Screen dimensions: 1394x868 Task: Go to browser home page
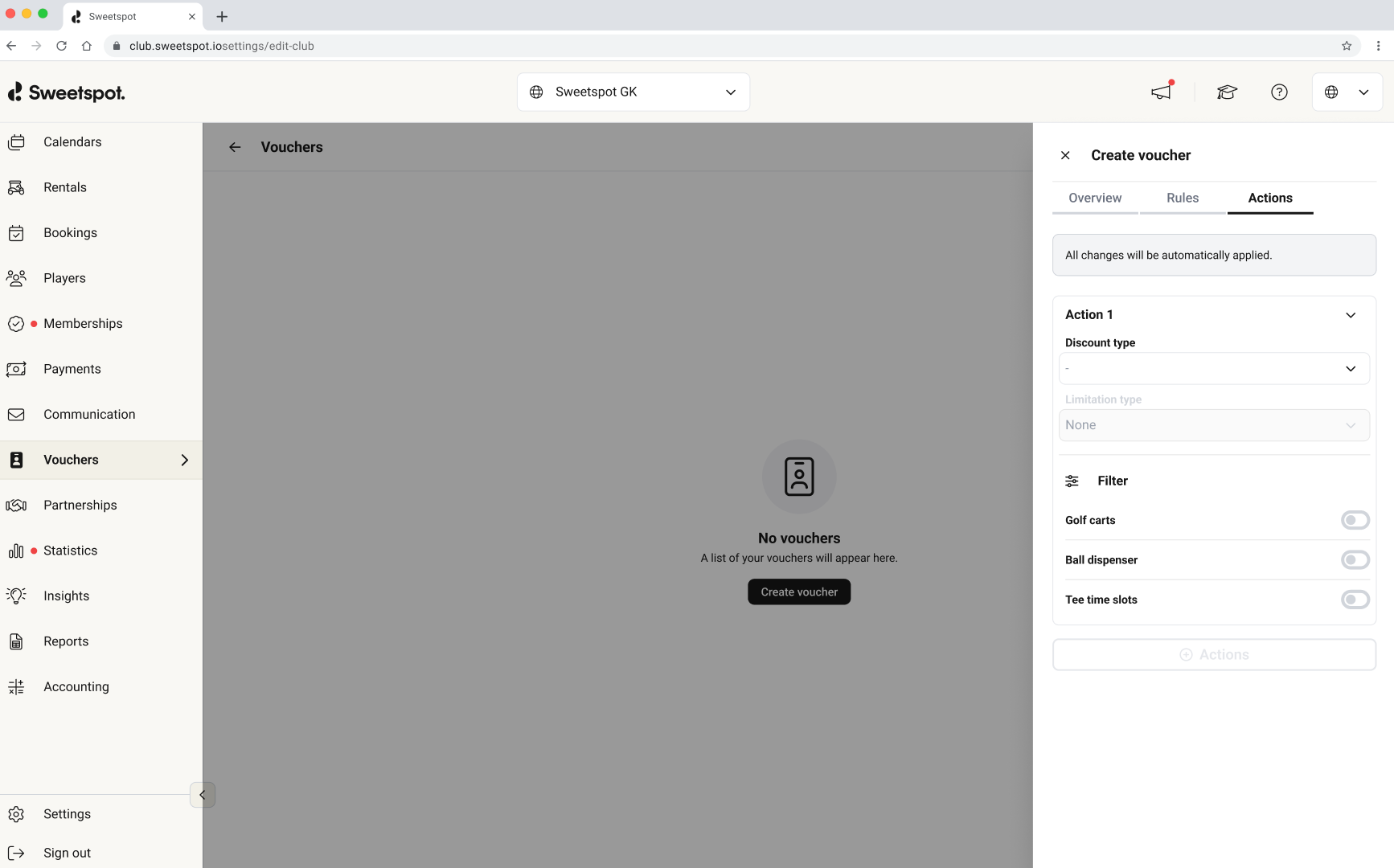[87, 46]
